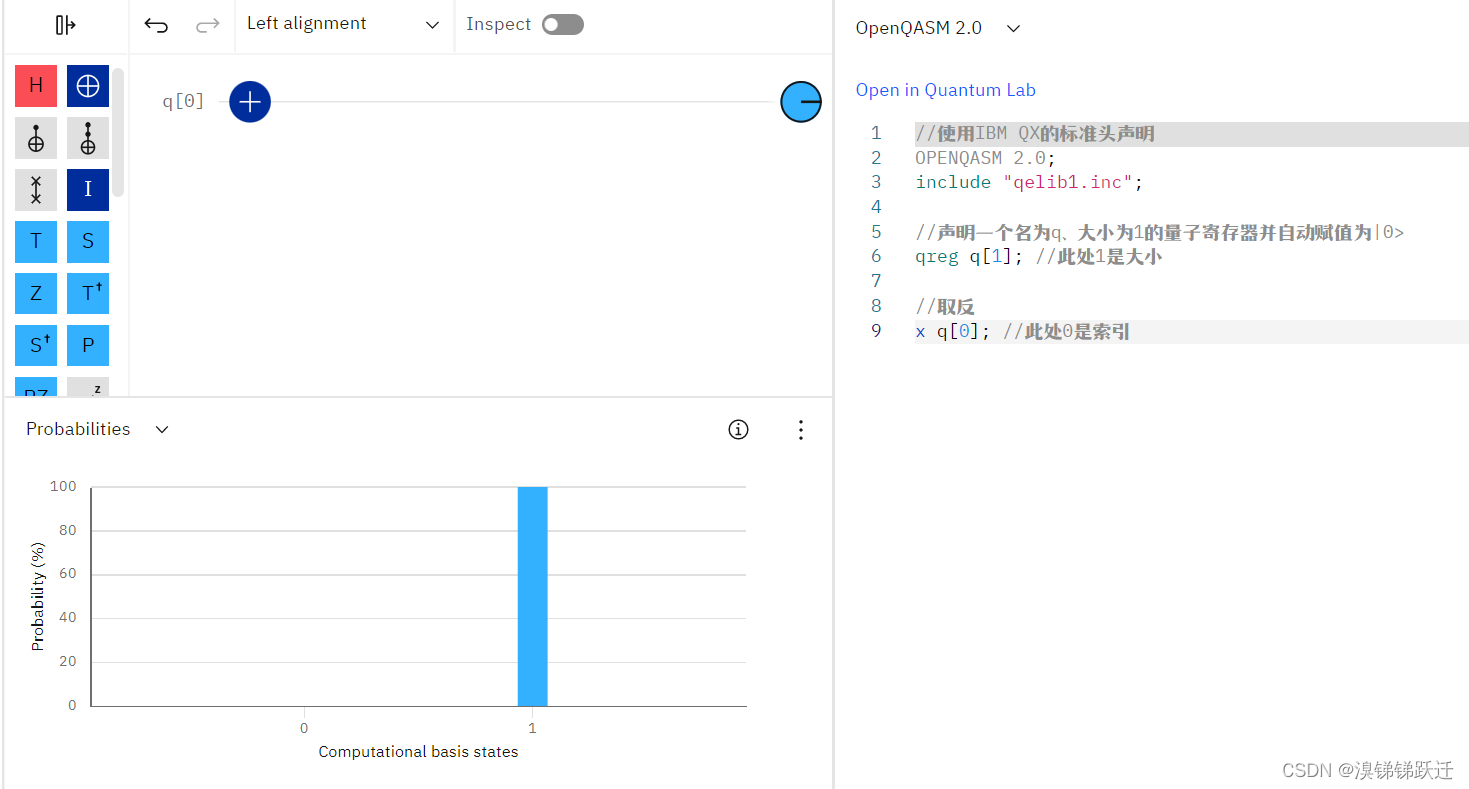Click the plus button on the q[0] wire

pos(249,101)
